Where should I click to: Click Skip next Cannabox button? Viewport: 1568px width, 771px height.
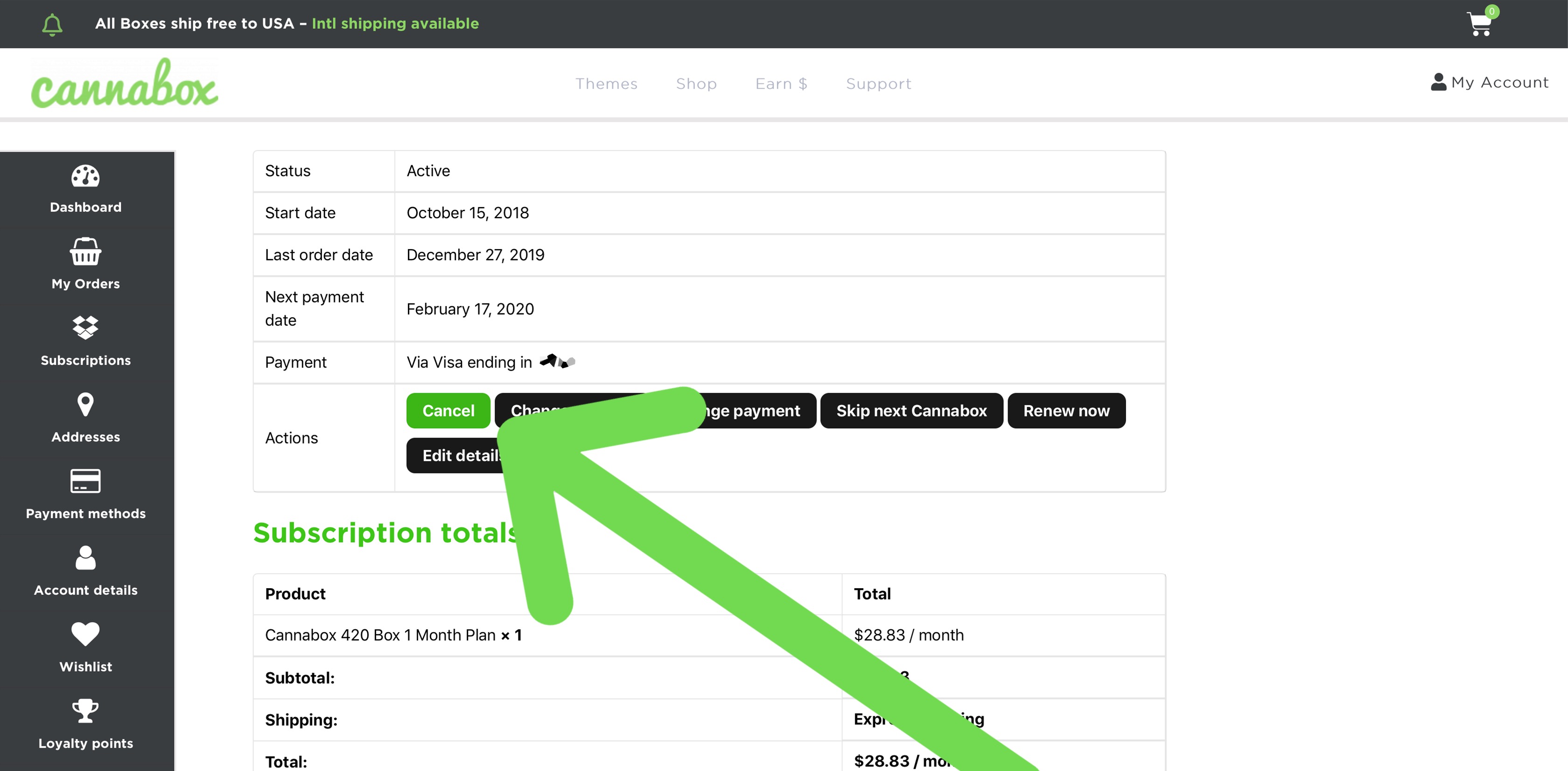[911, 411]
